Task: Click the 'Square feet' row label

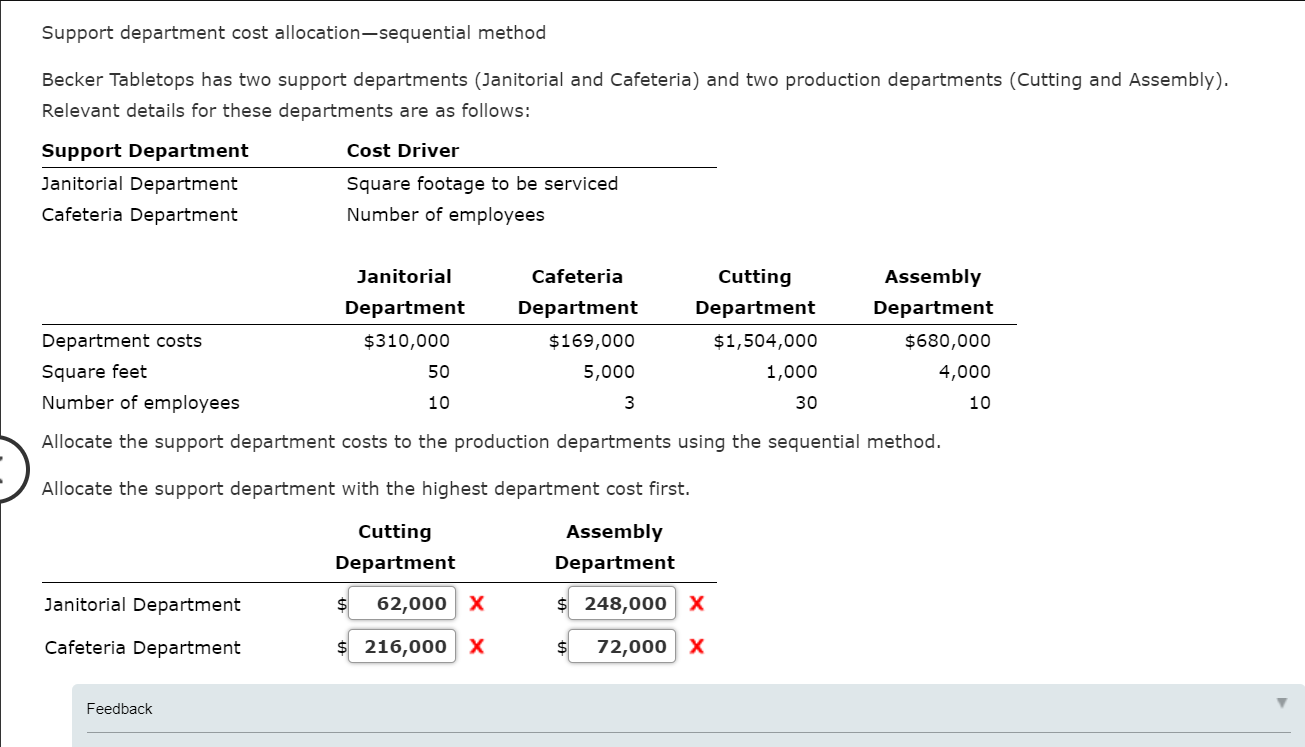Action: [94, 372]
